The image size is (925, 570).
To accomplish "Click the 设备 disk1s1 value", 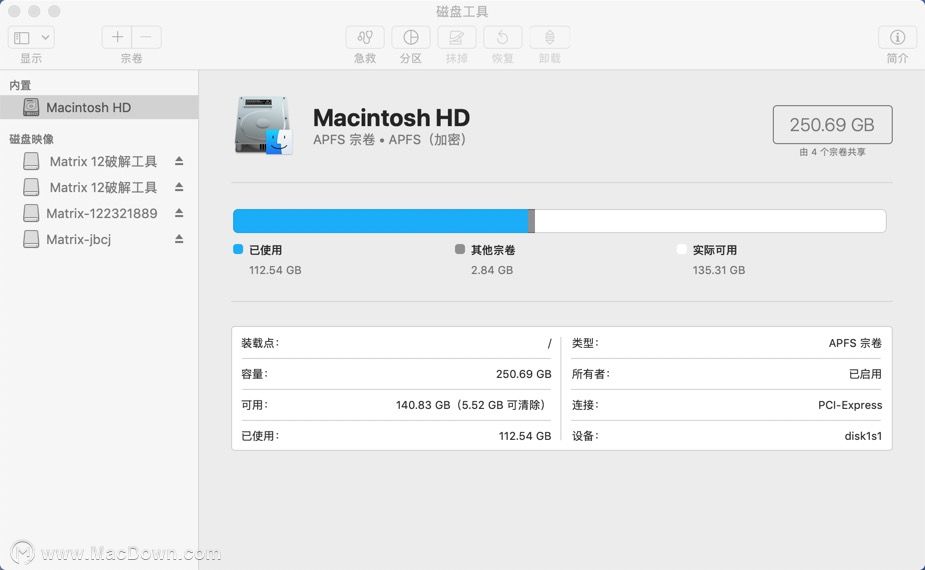I will click(x=863, y=436).
